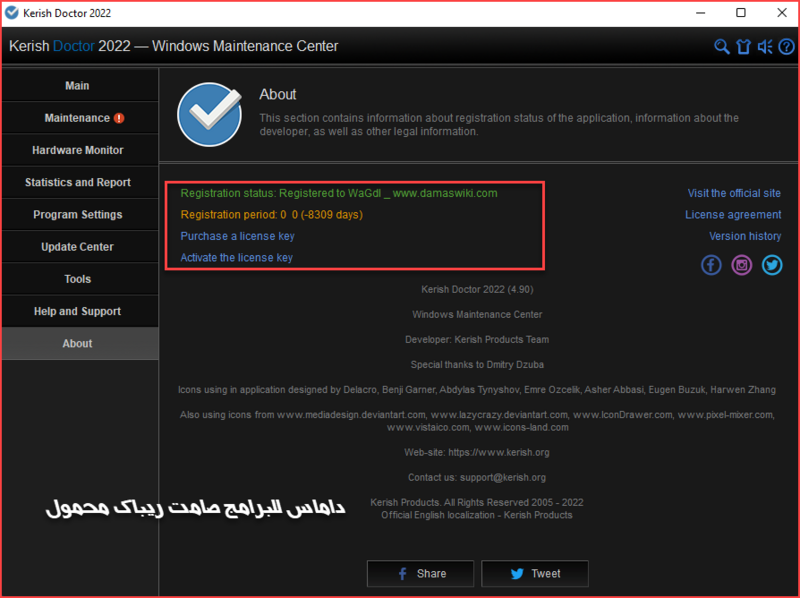
Task: Open Program Settings
Action: coord(80,214)
